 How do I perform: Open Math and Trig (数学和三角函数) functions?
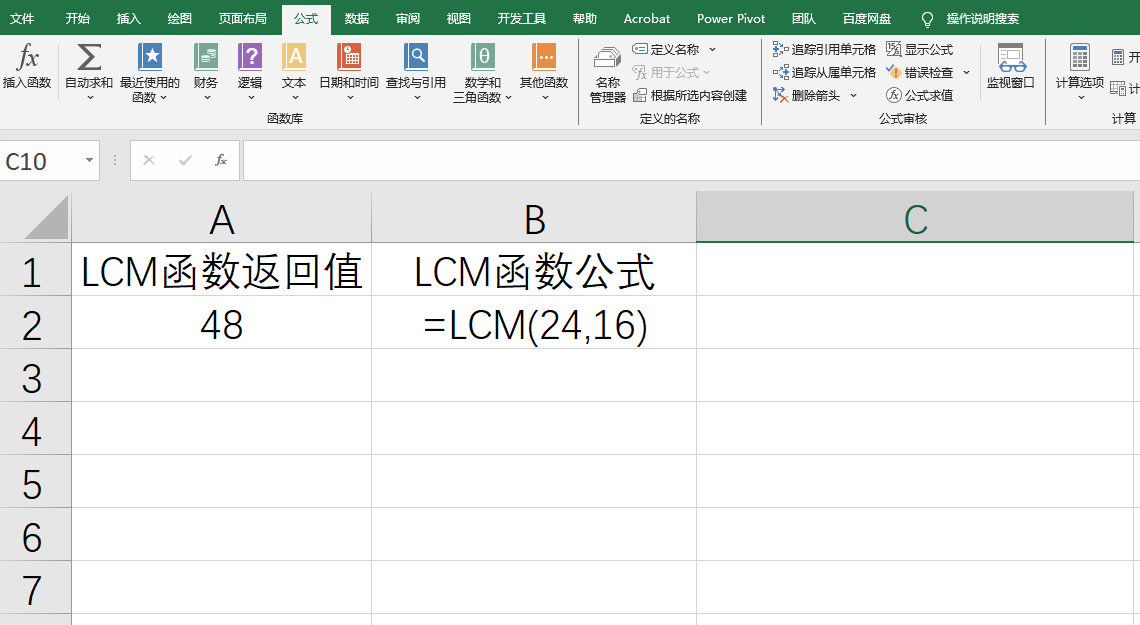tap(483, 73)
